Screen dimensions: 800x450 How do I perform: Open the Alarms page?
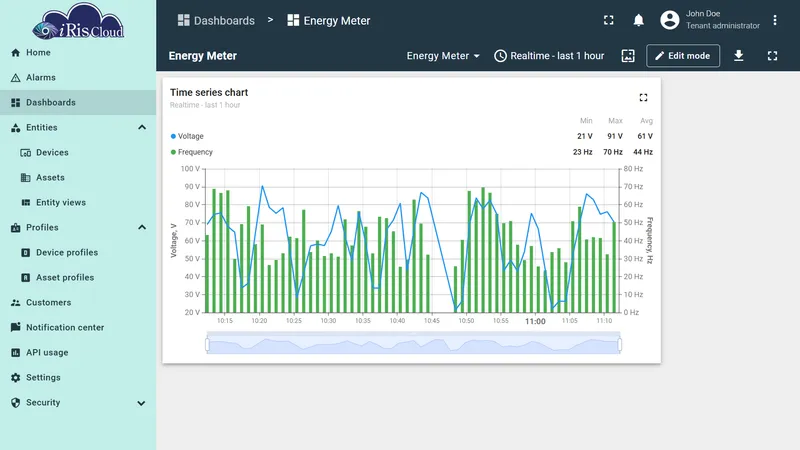click(78, 78)
